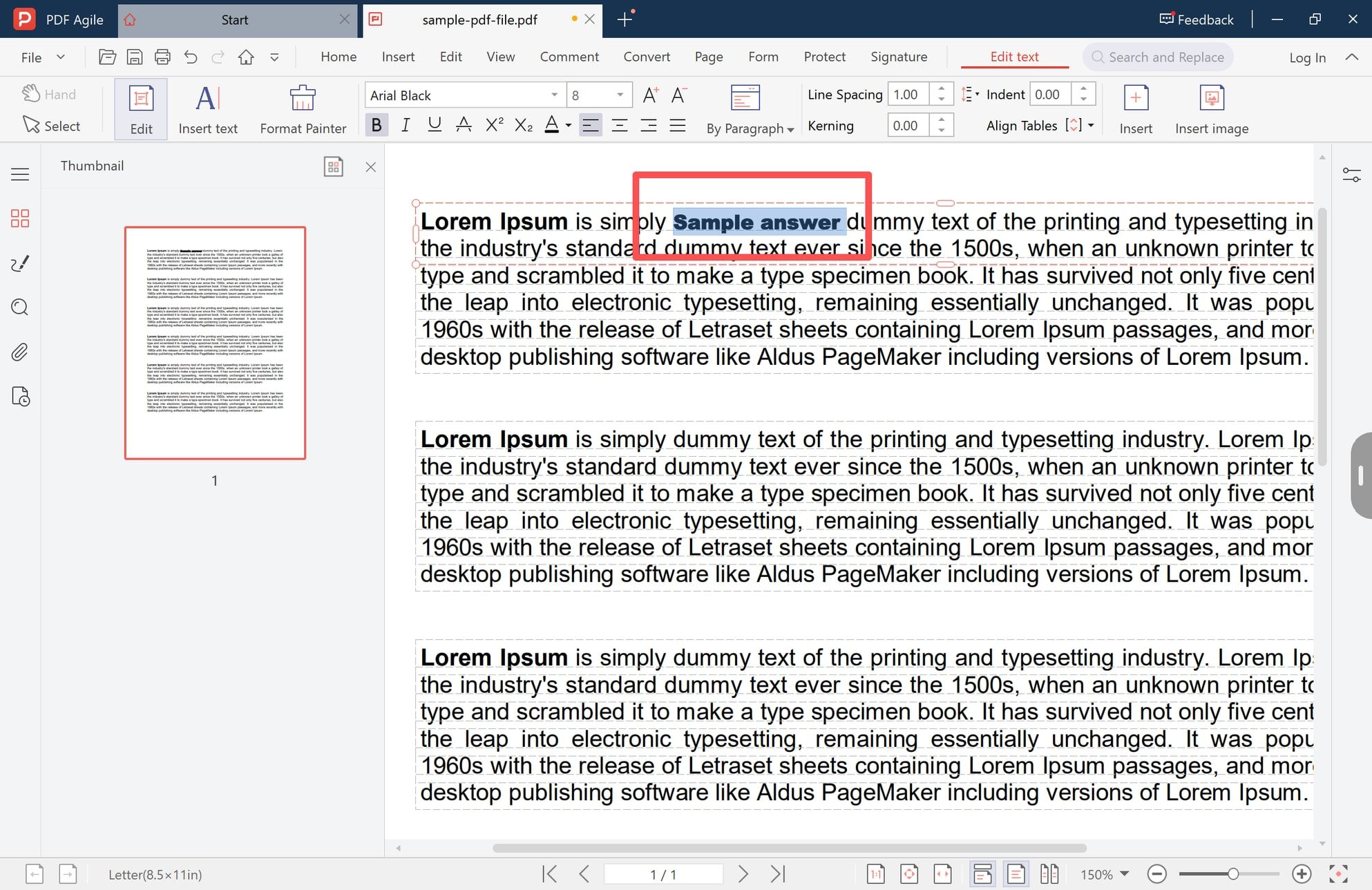Click the Feedback button in title bar
The width and height of the screenshot is (1372, 890).
[1197, 19]
